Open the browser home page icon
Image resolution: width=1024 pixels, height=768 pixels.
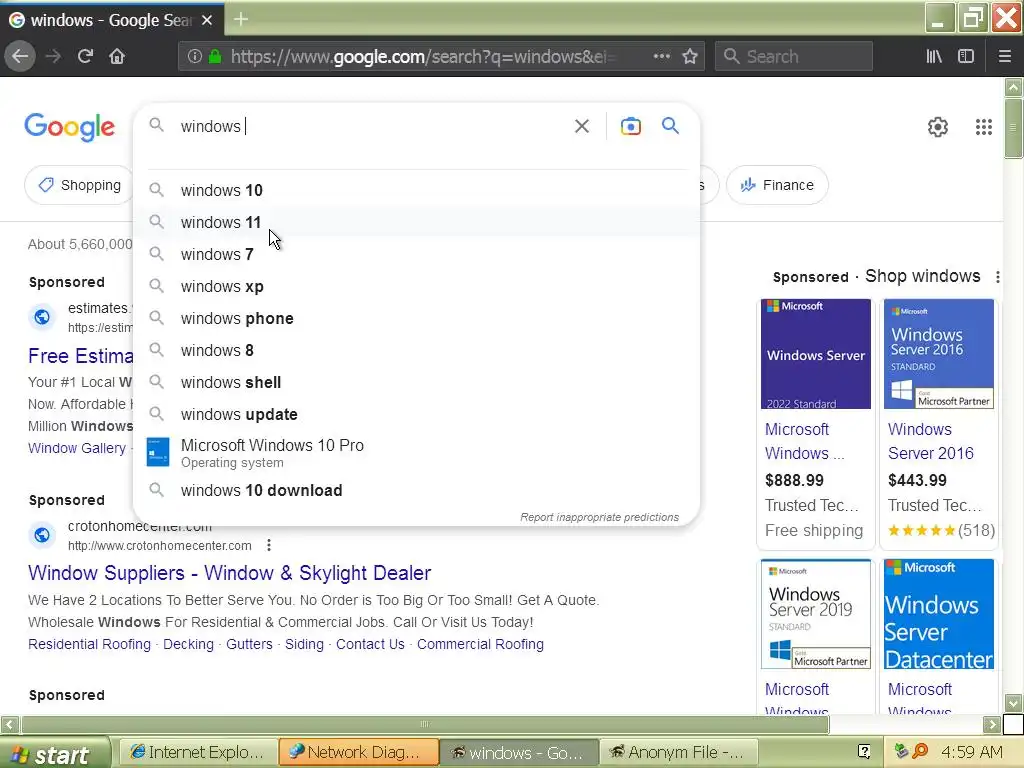point(117,56)
